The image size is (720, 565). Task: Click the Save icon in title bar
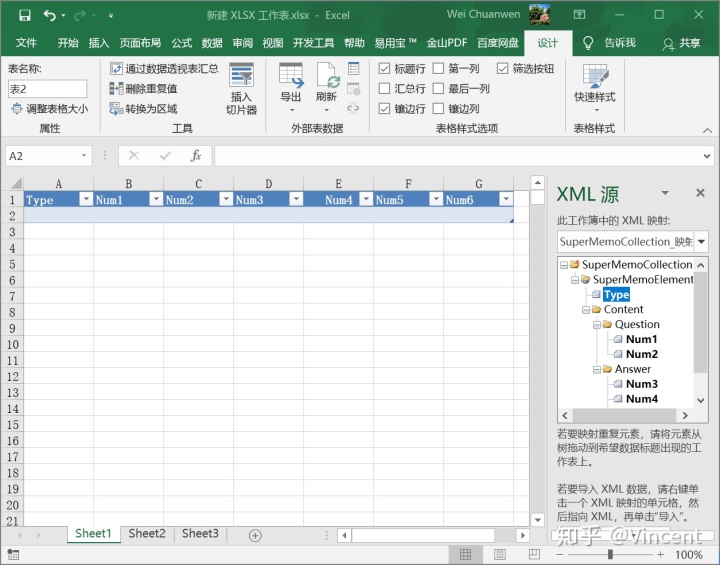click(x=25, y=16)
